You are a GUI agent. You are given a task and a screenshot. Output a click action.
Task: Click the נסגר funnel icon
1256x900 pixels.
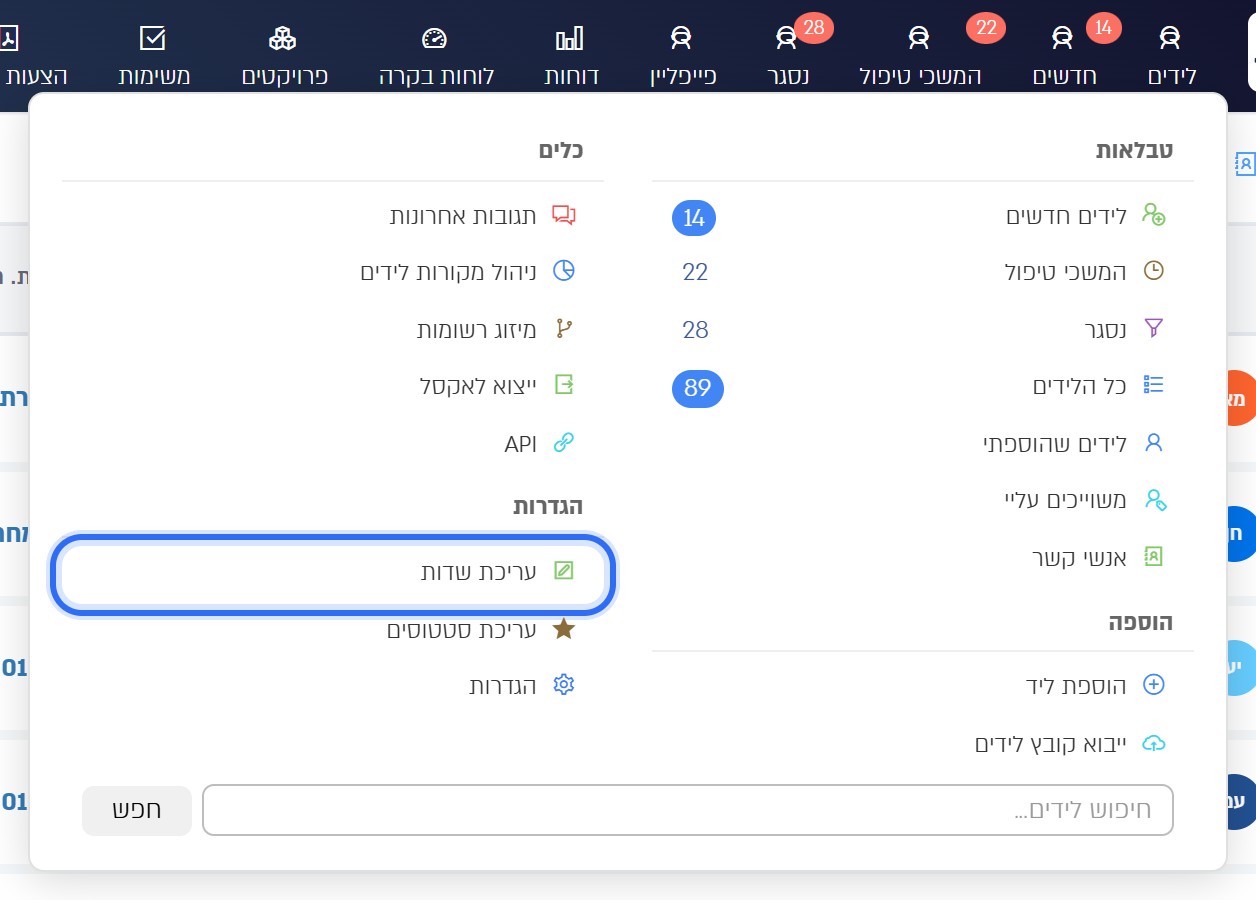tap(1154, 328)
